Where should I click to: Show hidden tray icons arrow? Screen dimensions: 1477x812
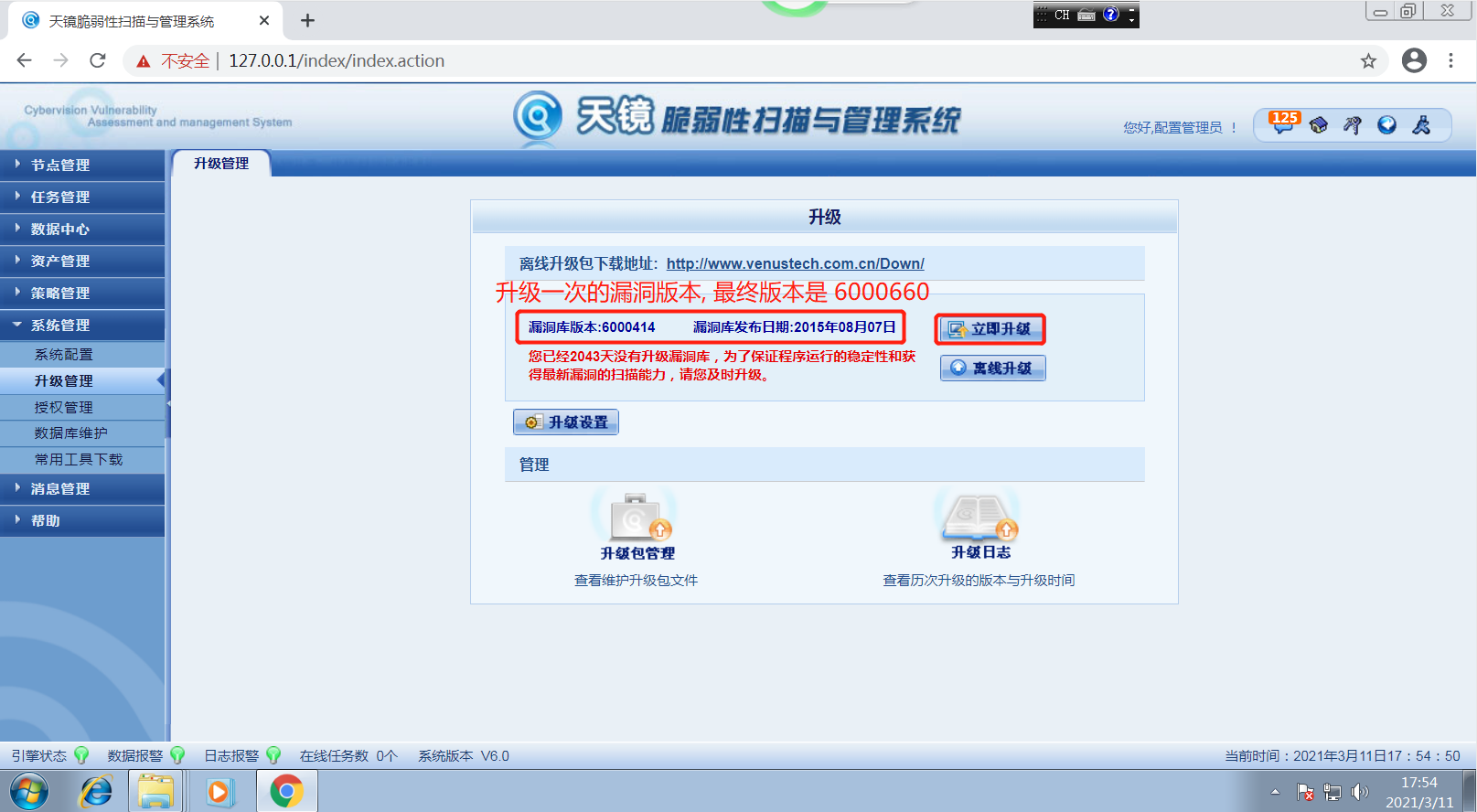click(1275, 792)
